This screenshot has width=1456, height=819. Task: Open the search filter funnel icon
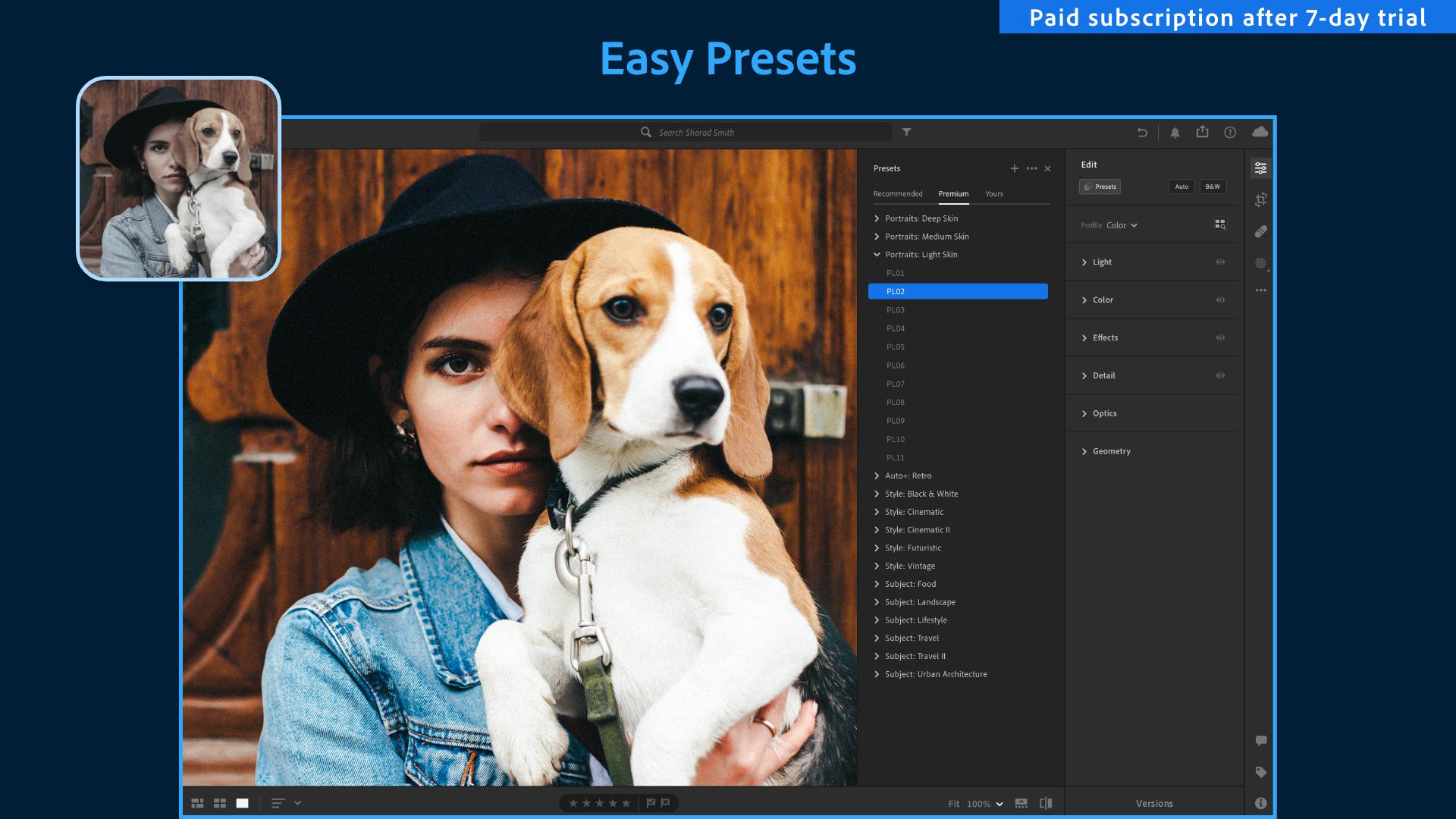tap(906, 132)
